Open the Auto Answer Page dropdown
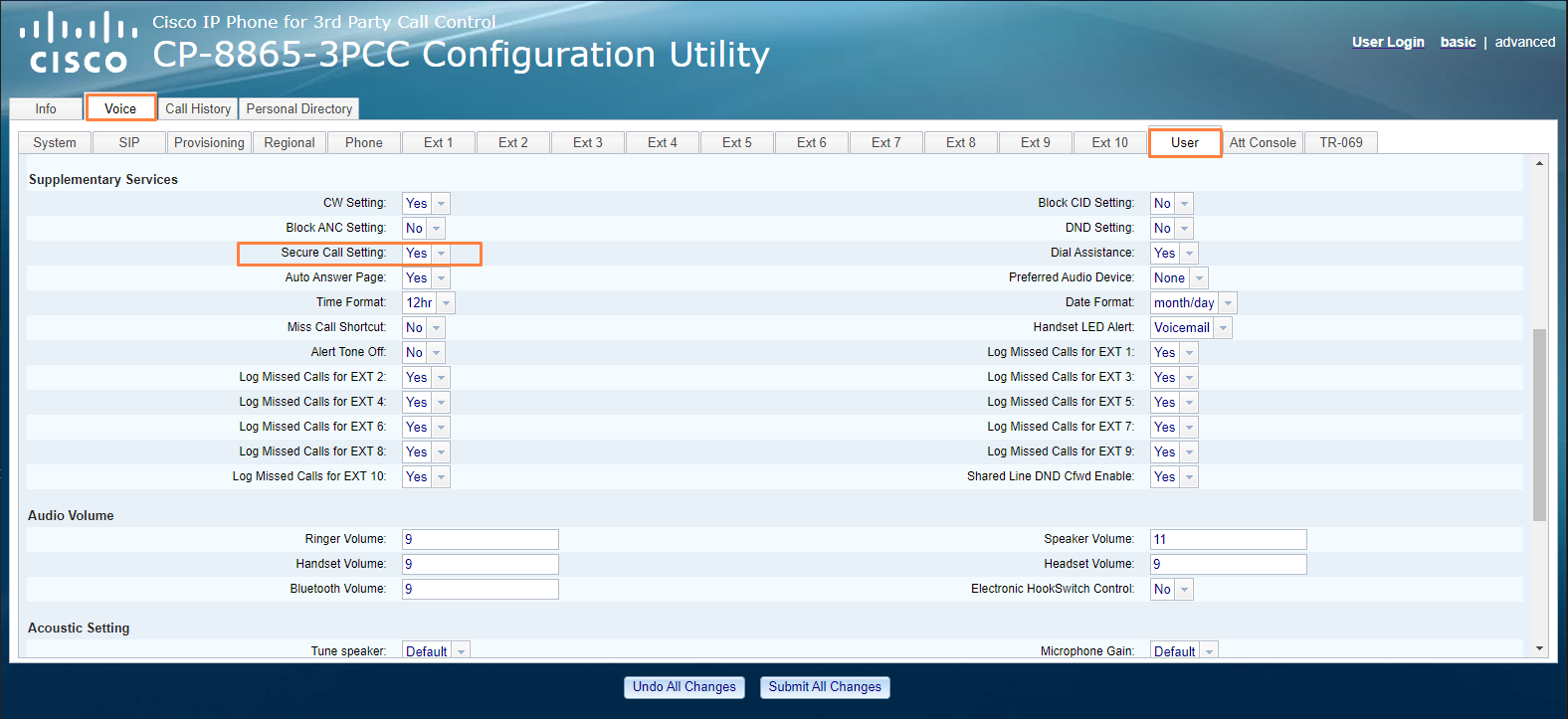The image size is (1568, 719). coord(426,278)
